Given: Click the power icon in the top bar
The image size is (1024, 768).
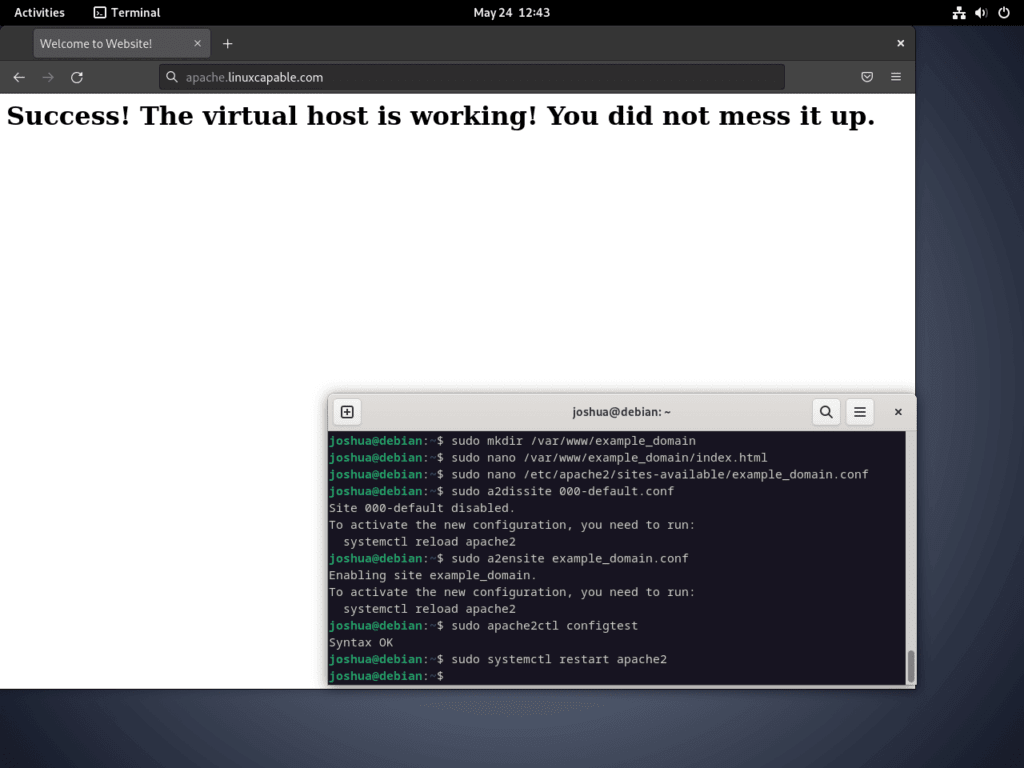Looking at the screenshot, I should (x=1003, y=12).
